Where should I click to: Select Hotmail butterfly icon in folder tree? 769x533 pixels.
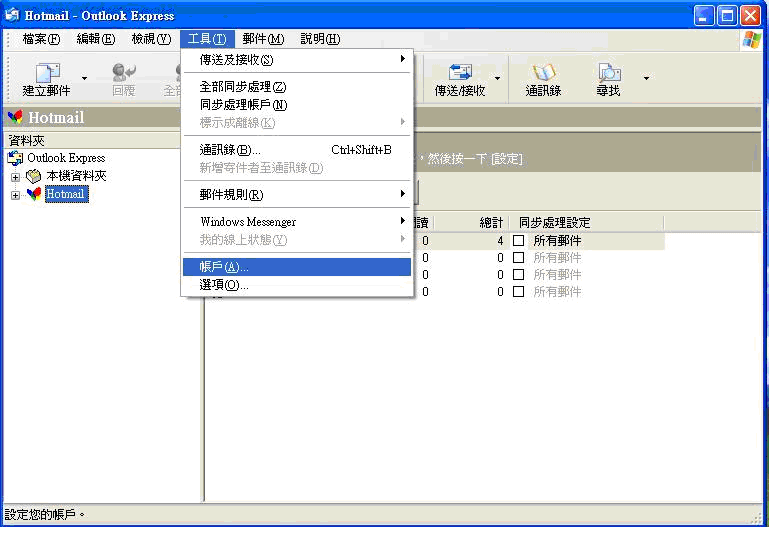[x=34, y=194]
